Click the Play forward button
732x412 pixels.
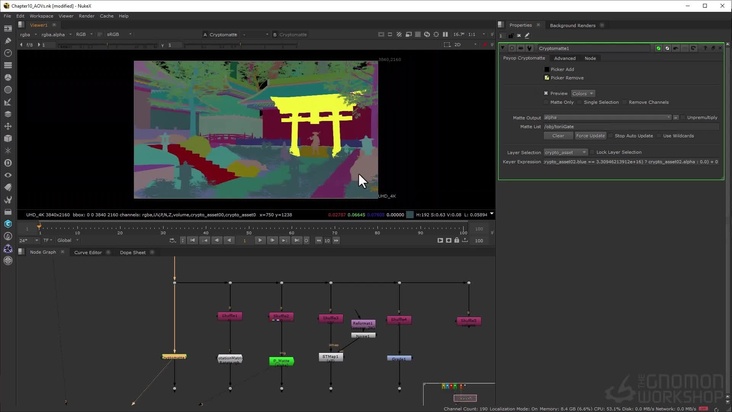pos(259,240)
